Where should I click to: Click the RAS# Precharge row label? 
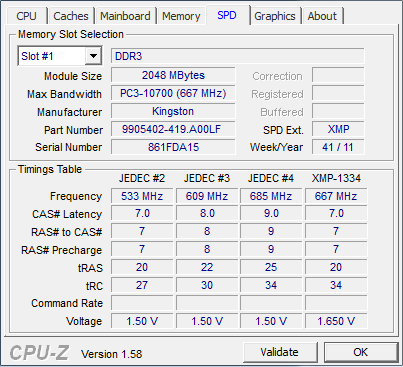click(x=61, y=250)
